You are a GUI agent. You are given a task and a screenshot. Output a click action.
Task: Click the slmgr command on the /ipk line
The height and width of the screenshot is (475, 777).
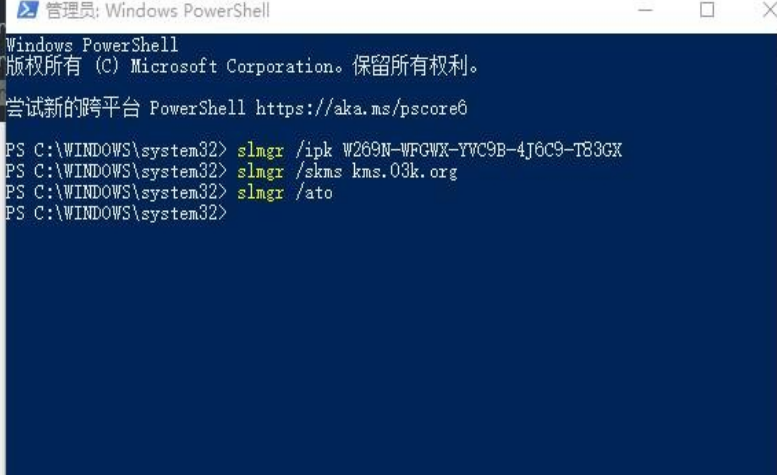tap(260, 150)
